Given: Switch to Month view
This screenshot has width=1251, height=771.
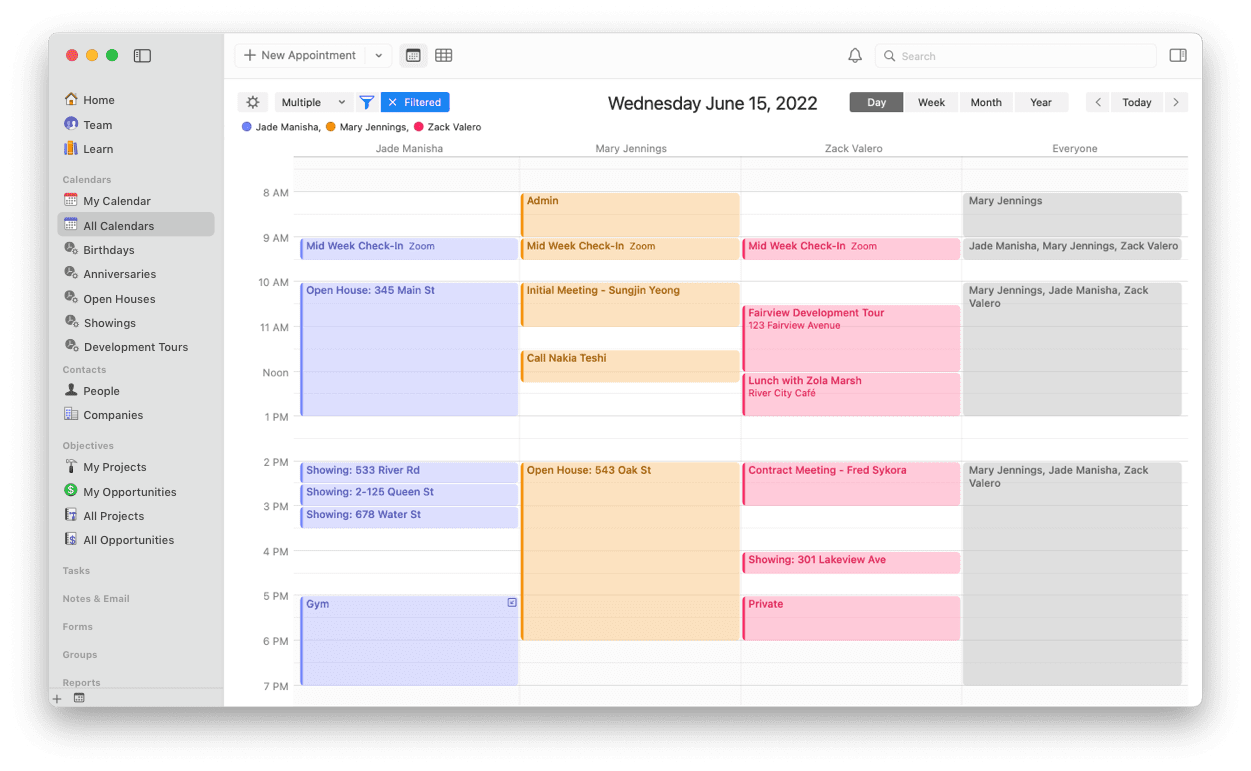Looking at the screenshot, I should (x=986, y=102).
